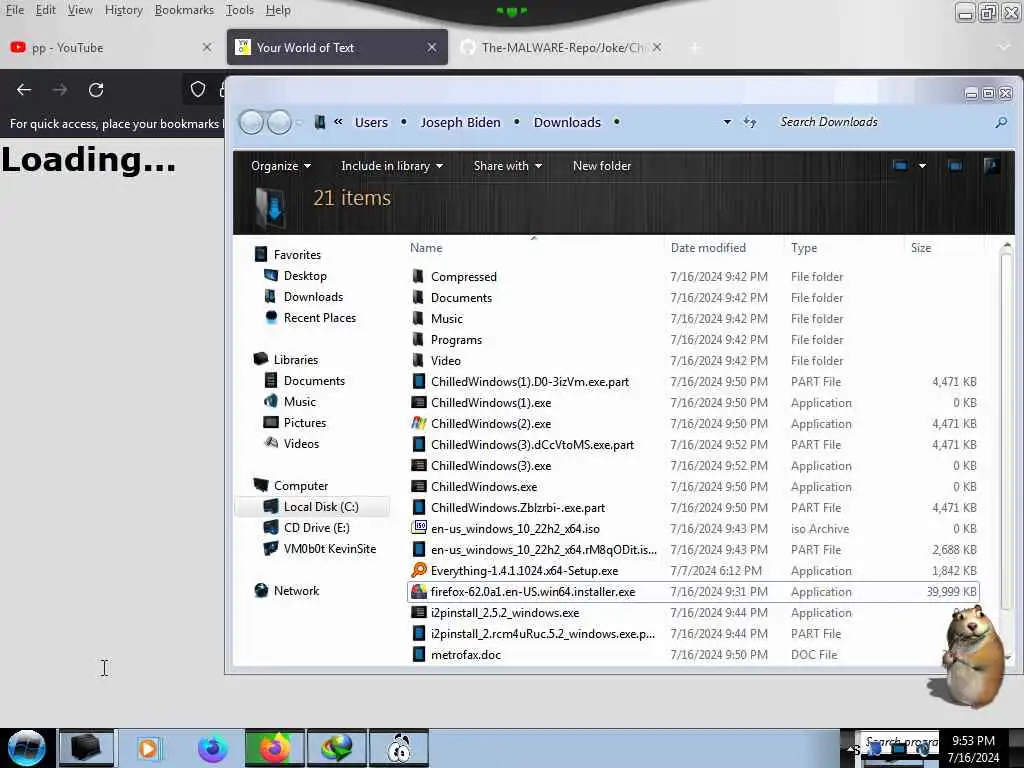Click the Internet Download Manager taskbar icon

337,748
